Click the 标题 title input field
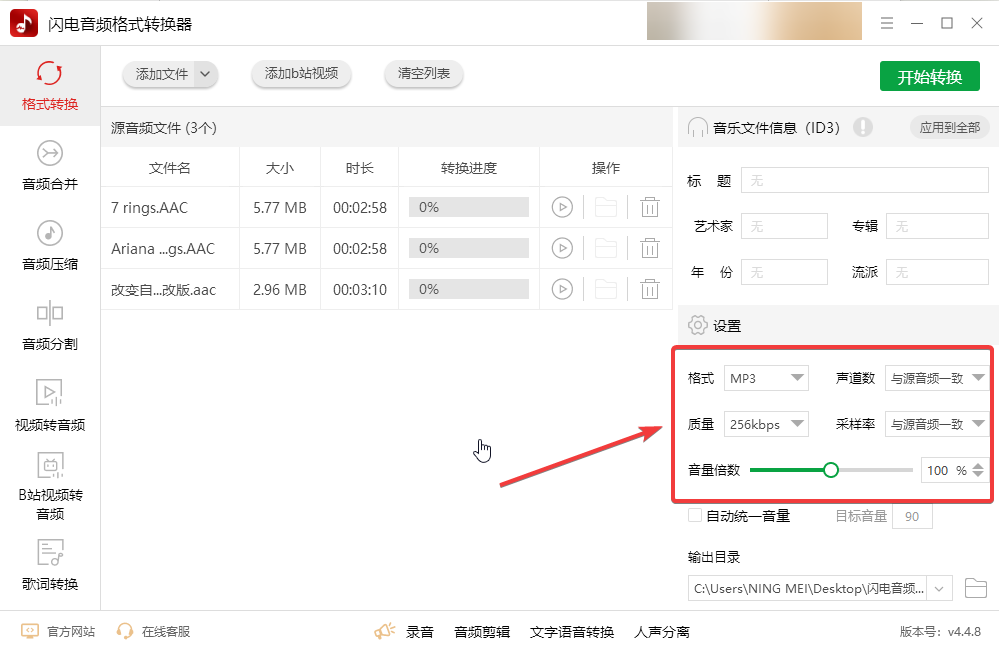999x649 pixels. coord(865,181)
